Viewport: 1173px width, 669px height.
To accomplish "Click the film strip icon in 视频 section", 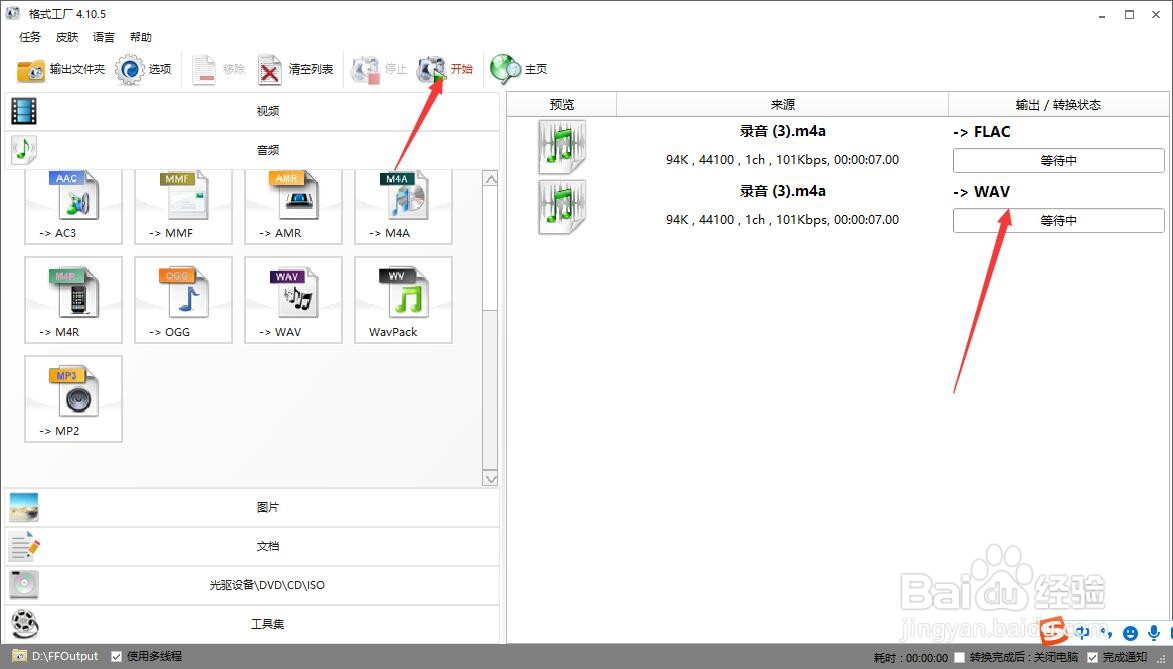I will [24, 111].
